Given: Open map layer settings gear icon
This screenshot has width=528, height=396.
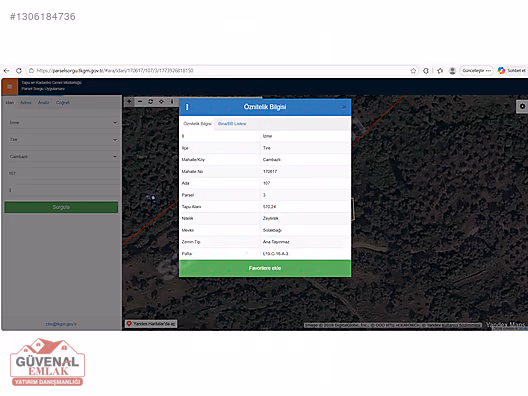Looking at the screenshot, I should click(x=522, y=106).
